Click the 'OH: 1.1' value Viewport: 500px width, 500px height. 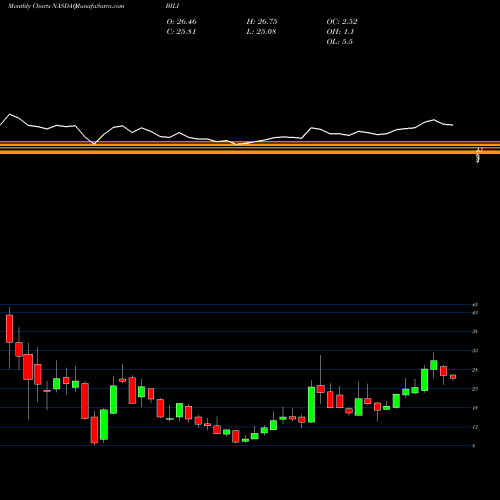pos(340,32)
